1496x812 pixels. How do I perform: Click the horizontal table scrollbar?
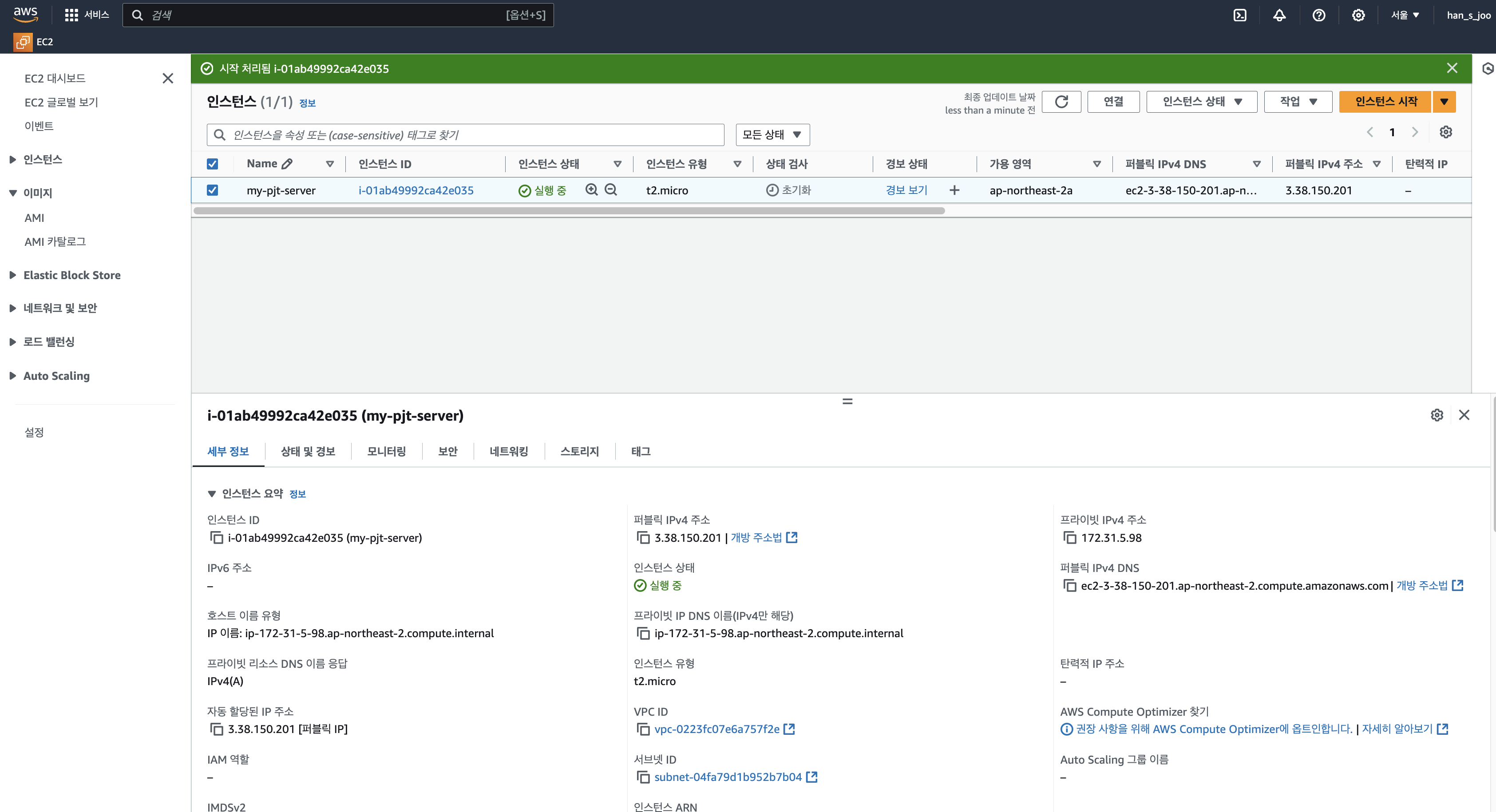coord(569,211)
